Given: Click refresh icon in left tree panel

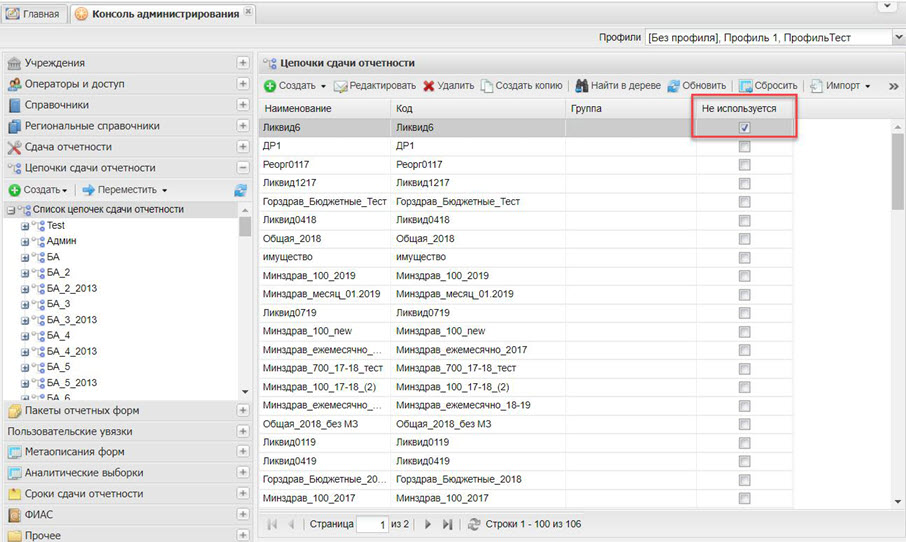Looking at the screenshot, I should pos(240,190).
